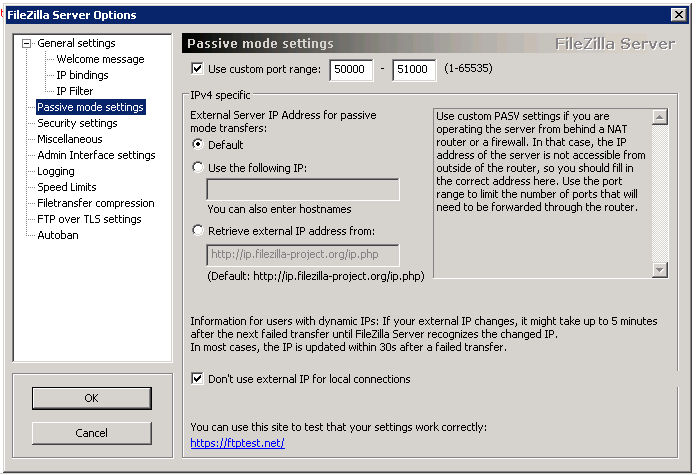Select Passive mode settings in the tree
697x475 pixels.
click(x=90, y=107)
